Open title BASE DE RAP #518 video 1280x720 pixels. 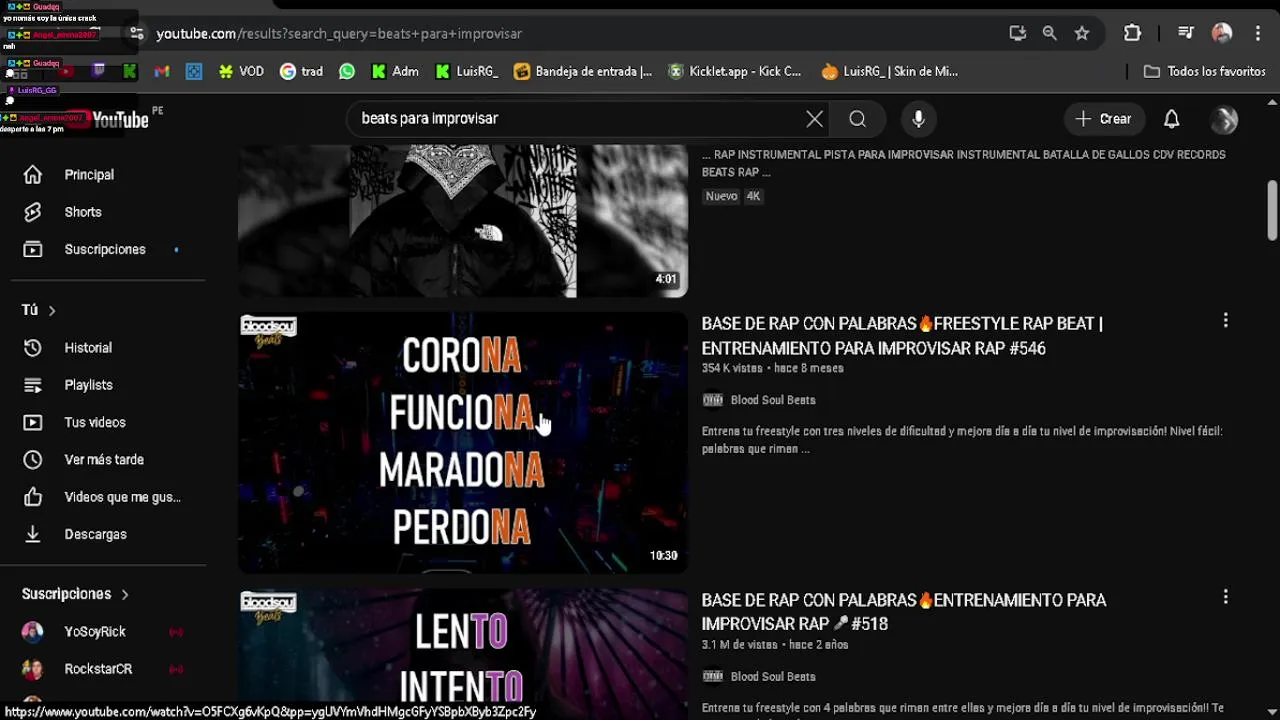click(903, 612)
